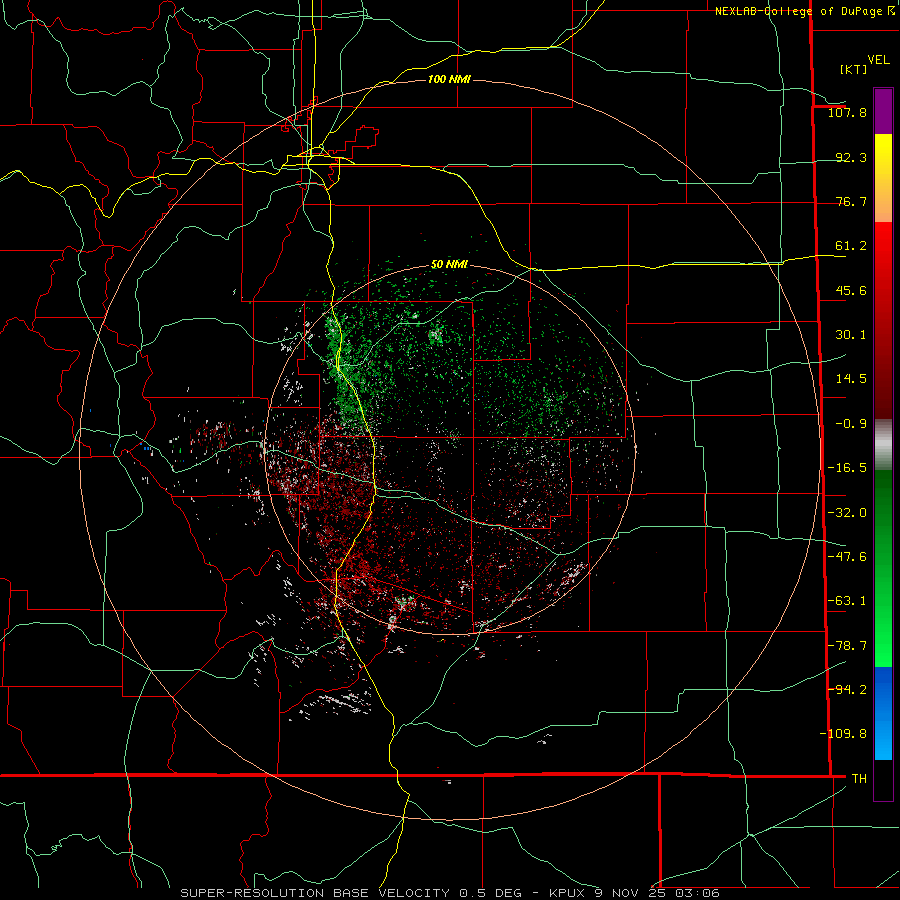Click the -32.0 legend value
The image size is (900, 900).
click(847, 513)
